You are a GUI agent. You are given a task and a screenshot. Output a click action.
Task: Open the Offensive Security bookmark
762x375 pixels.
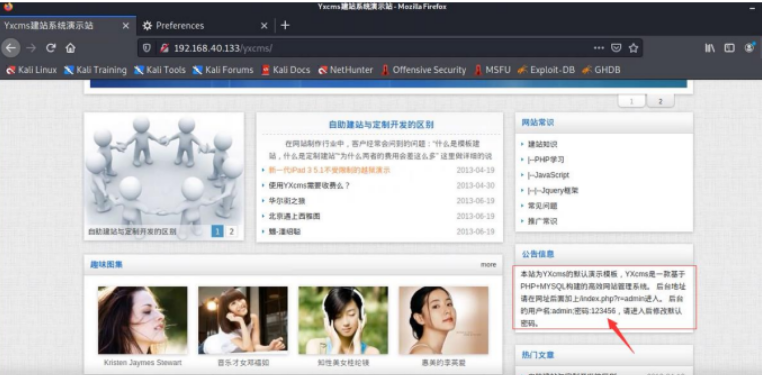tap(424, 70)
